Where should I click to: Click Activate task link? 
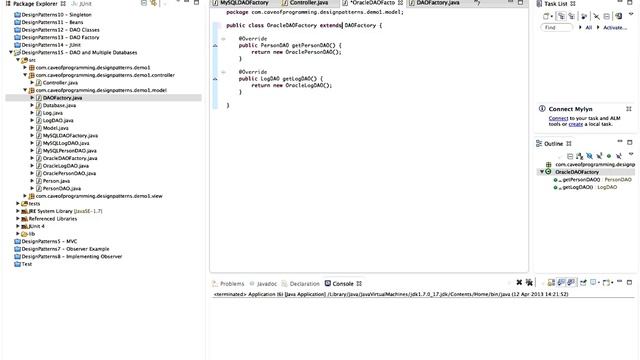pos(615,27)
